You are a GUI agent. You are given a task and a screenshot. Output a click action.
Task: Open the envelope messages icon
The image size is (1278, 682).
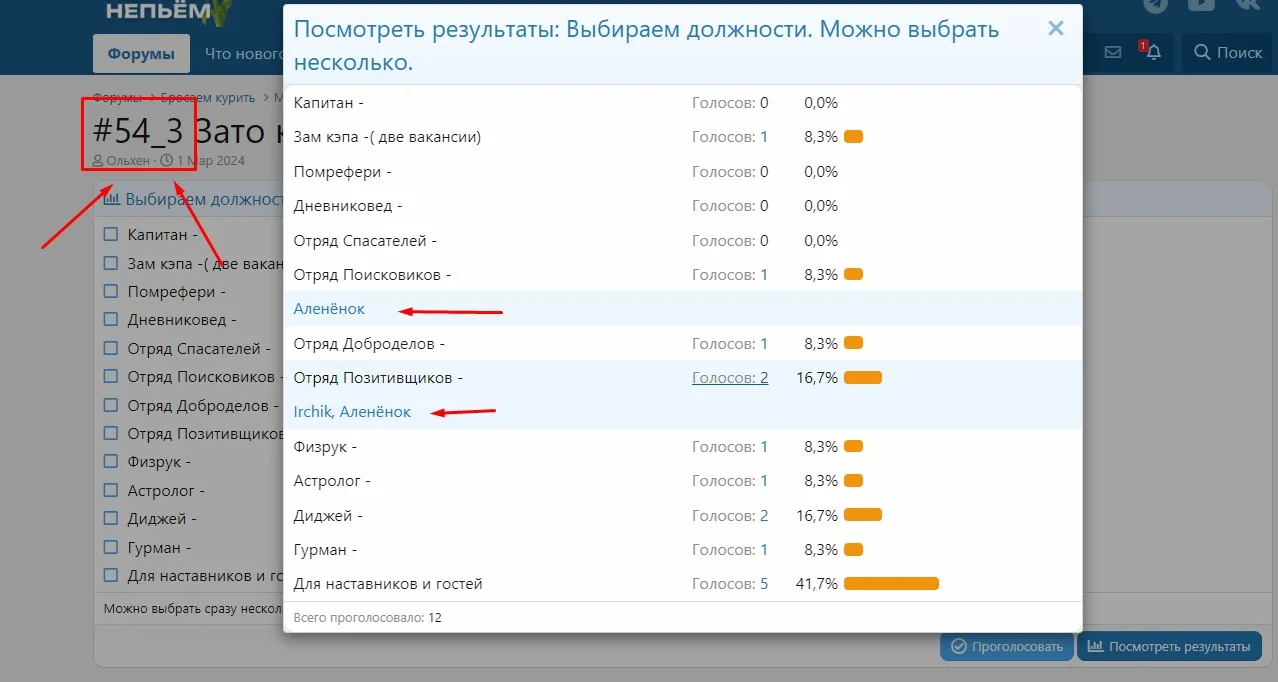click(1113, 51)
